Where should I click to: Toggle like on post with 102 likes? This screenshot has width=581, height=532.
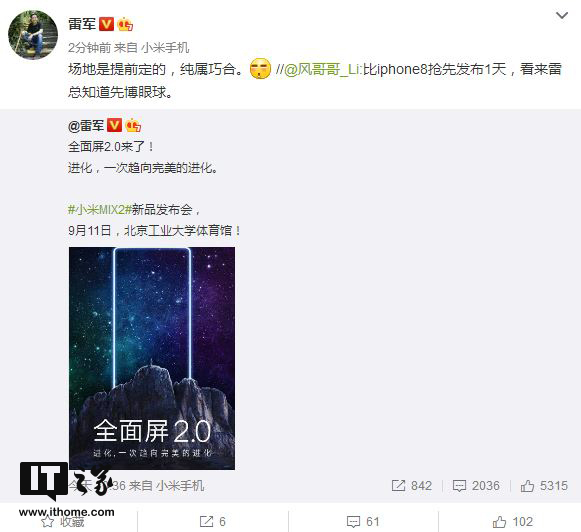point(513,522)
